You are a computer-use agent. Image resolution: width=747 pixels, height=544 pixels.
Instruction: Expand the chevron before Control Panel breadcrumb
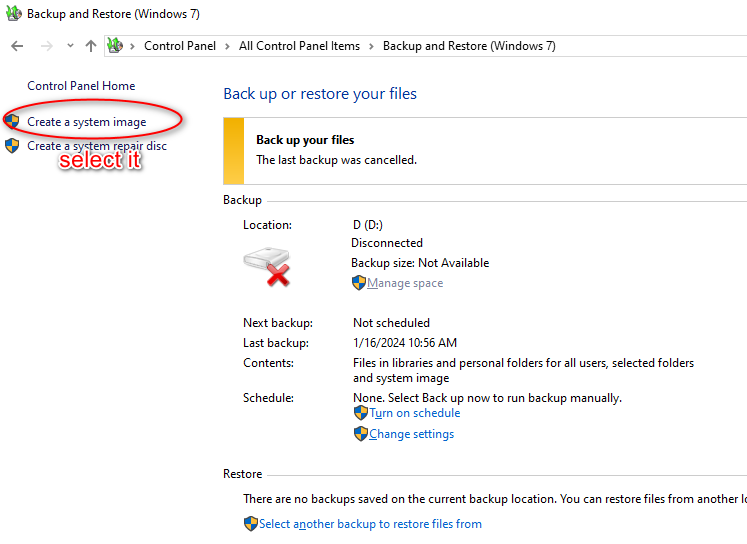(x=132, y=46)
